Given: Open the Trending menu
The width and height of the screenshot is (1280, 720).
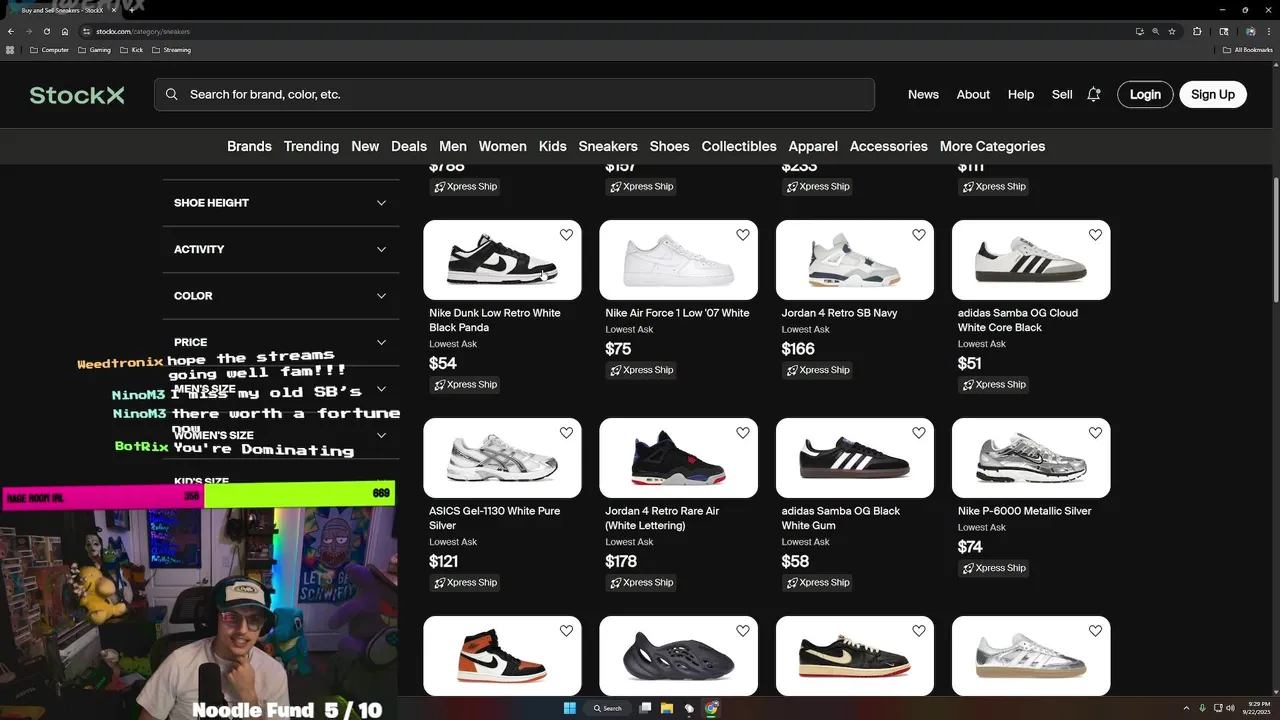Looking at the screenshot, I should pyautogui.click(x=311, y=146).
